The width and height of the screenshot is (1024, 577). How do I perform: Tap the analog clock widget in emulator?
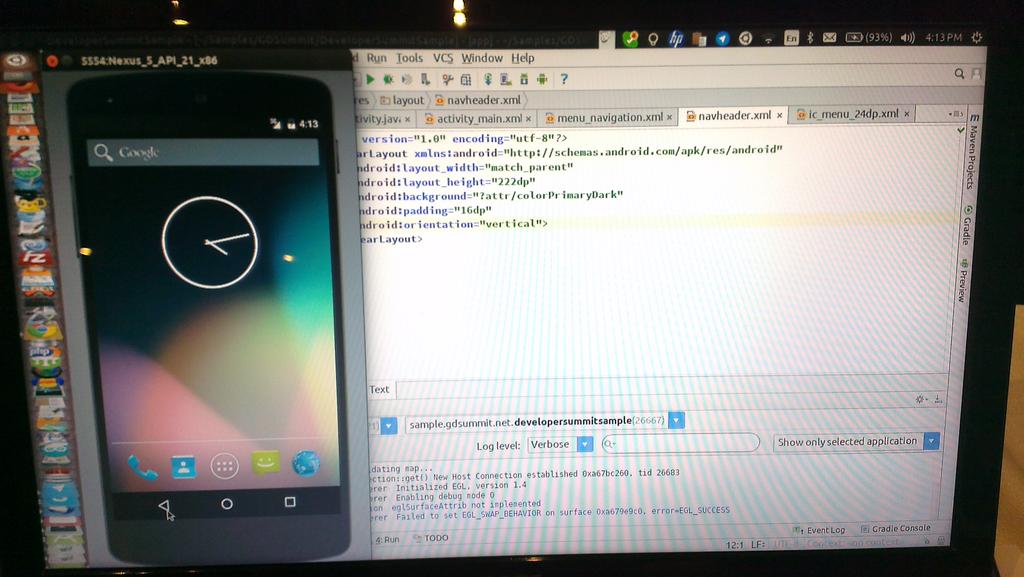210,242
